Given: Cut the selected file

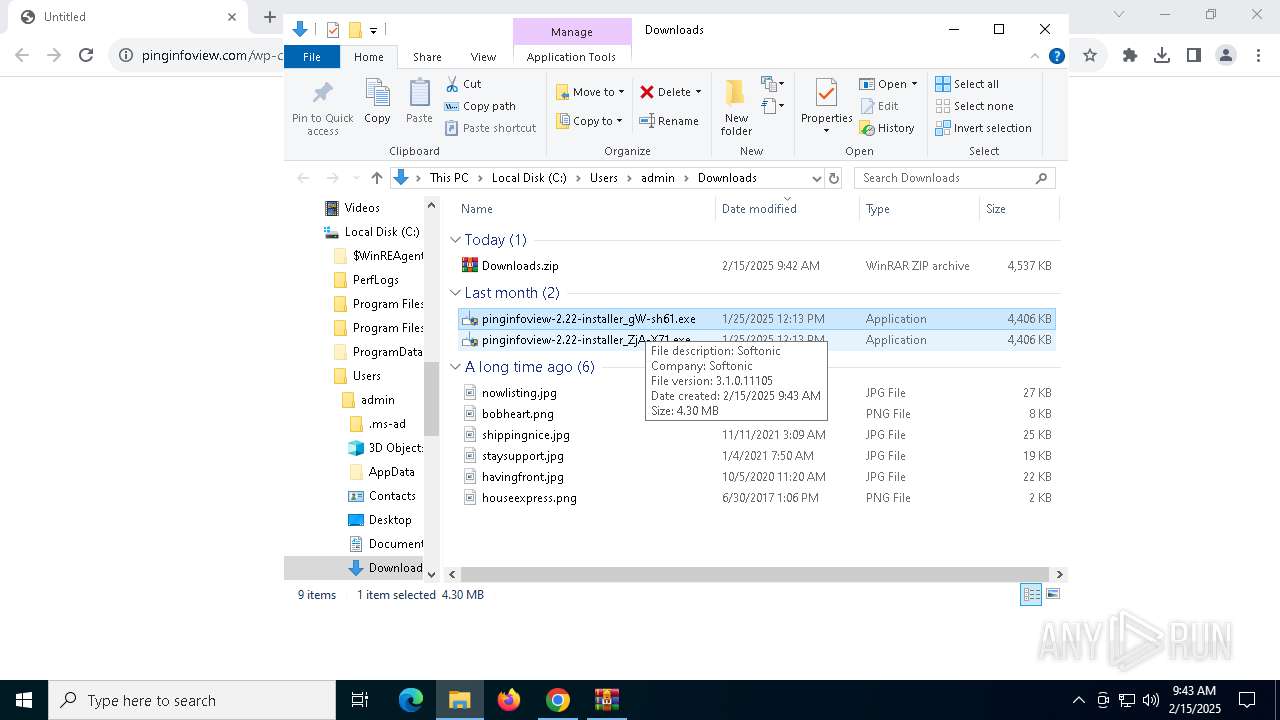Looking at the screenshot, I should pos(463,84).
